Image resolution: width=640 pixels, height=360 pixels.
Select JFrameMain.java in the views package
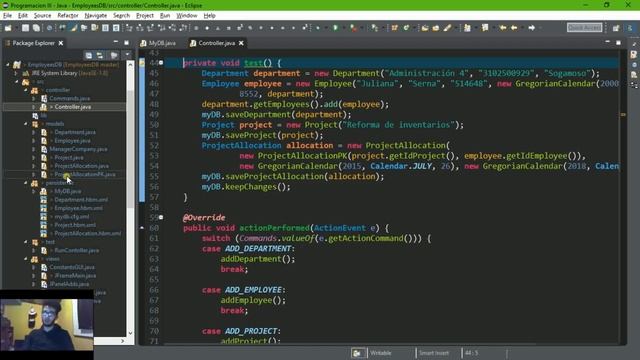point(75,276)
